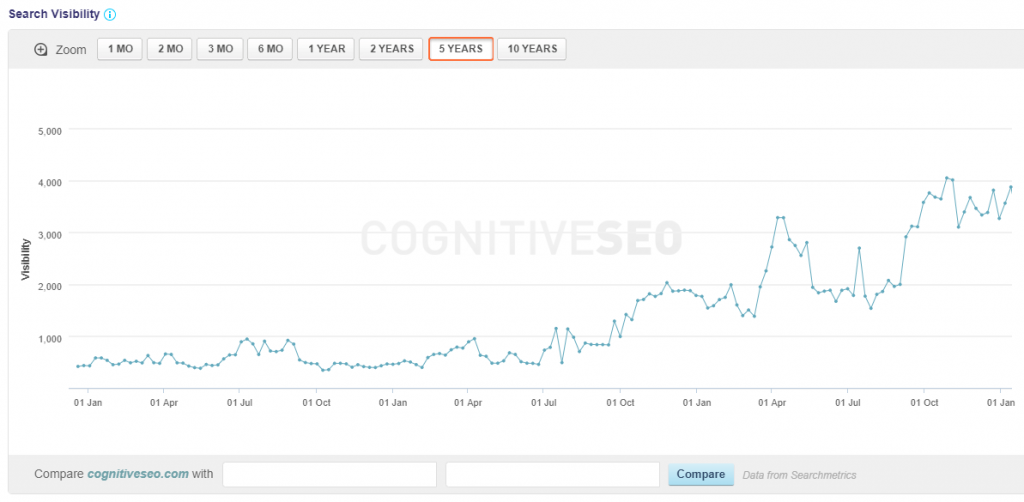Click the last data point on the line
This screenshot has height=502, width=1024.
[x=1011, y=187]
